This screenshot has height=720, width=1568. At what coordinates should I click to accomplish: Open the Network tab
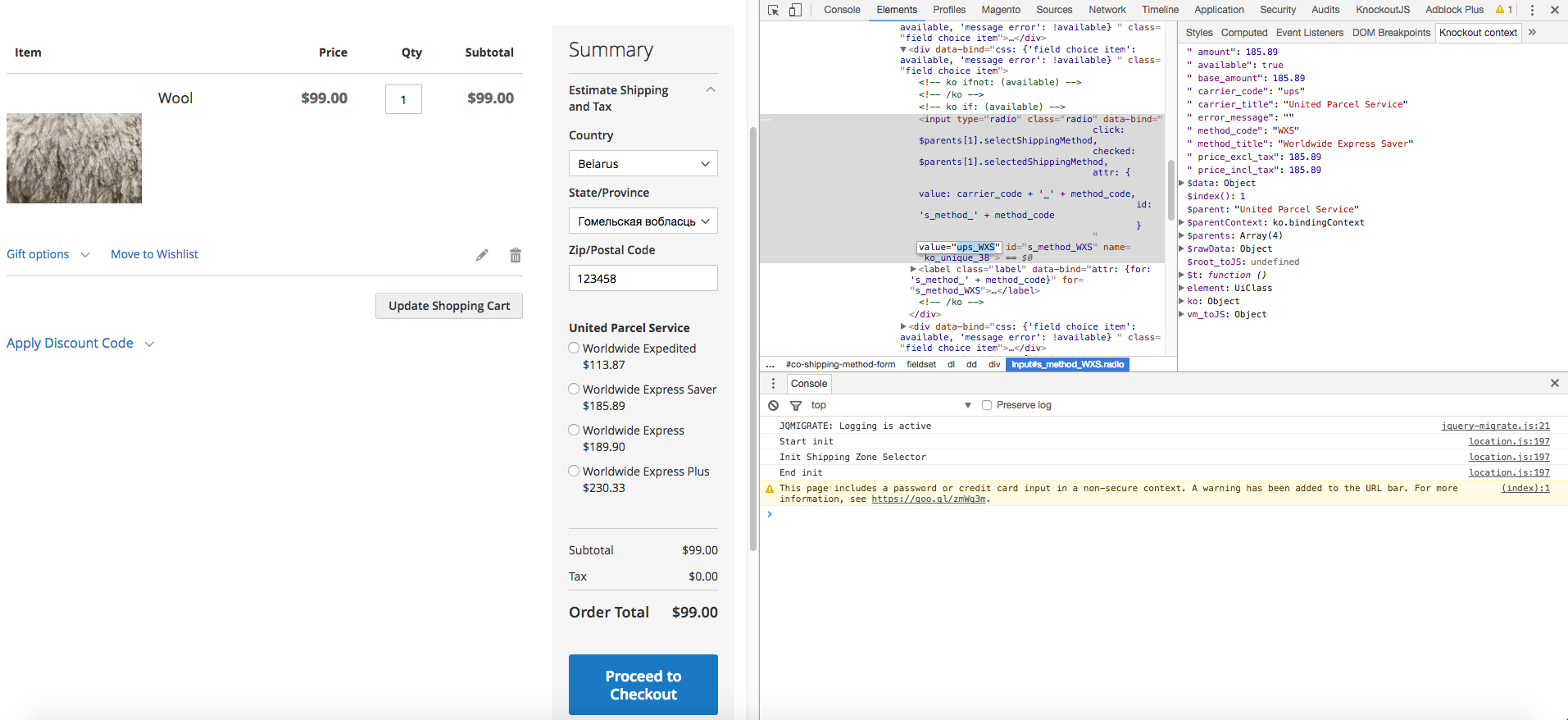click(1107, 10)
